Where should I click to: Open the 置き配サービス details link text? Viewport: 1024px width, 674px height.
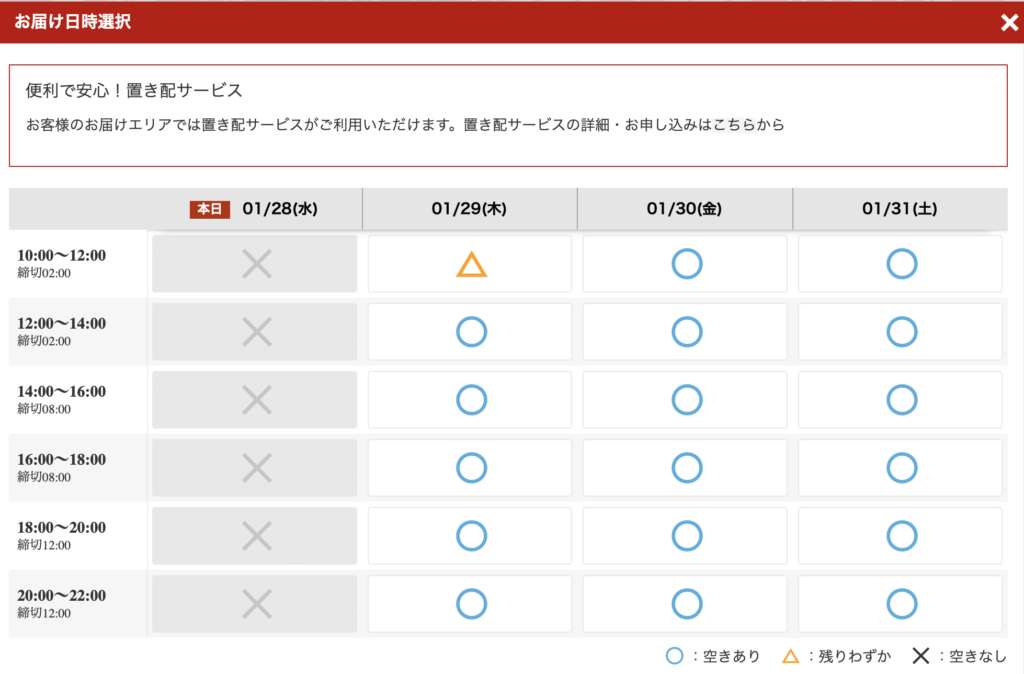[x=624, y=125]
